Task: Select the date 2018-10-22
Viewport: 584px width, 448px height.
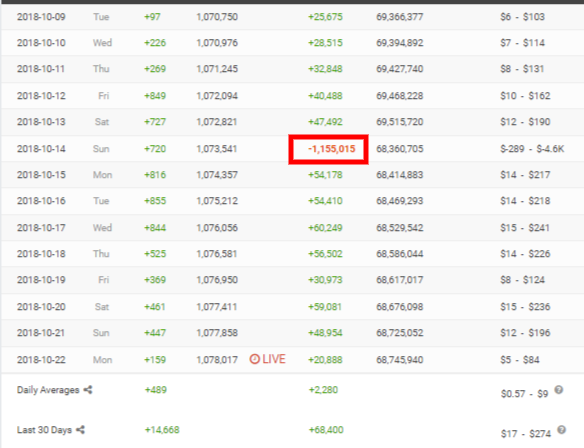Action: [41, 360]
